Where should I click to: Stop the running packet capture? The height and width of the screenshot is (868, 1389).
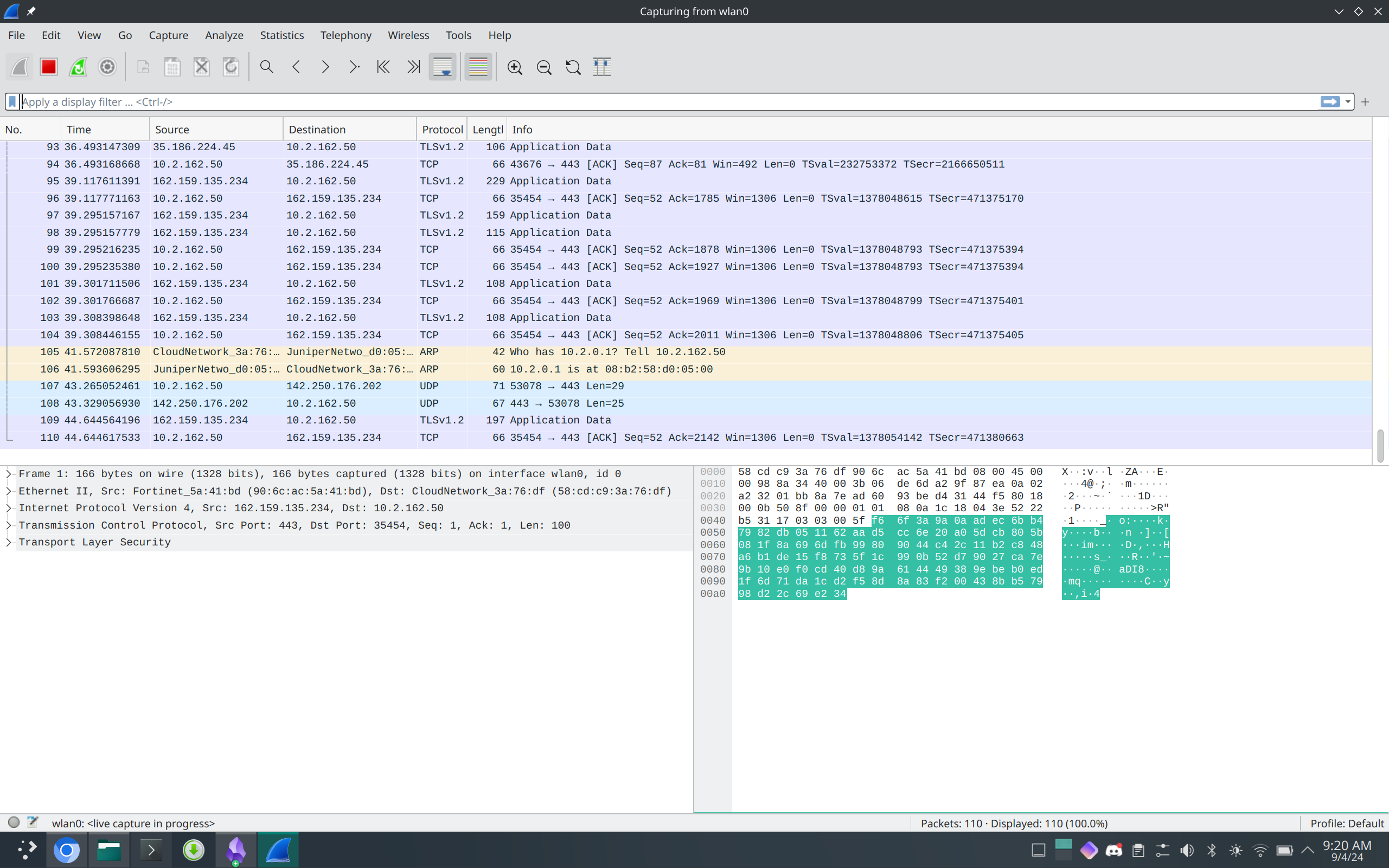[x=49, y=67]
